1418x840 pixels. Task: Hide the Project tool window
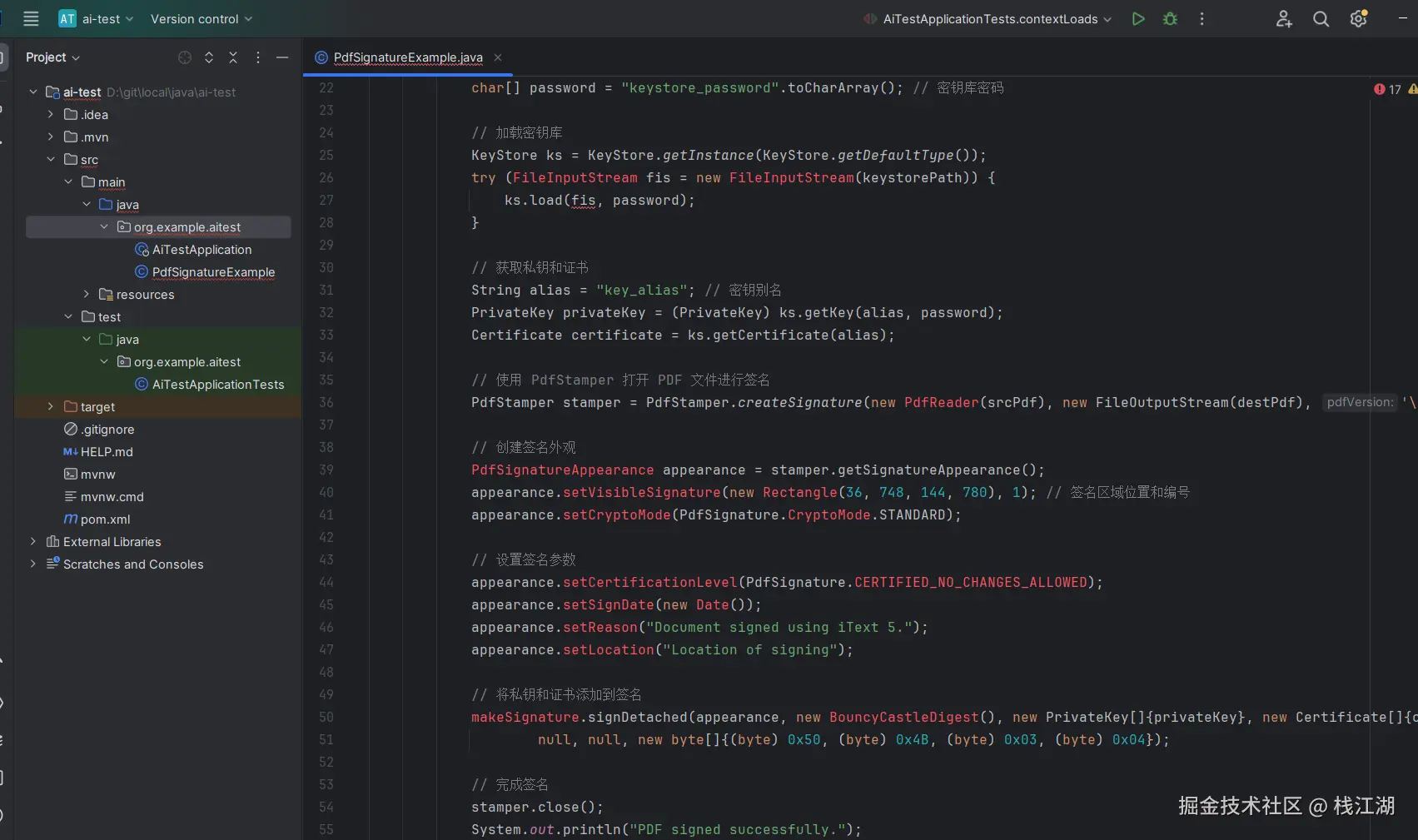(282, 57)
